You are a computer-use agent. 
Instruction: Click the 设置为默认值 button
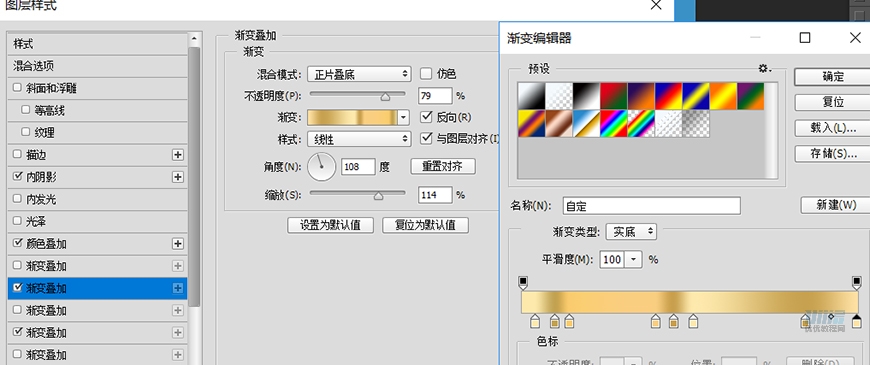330,225
